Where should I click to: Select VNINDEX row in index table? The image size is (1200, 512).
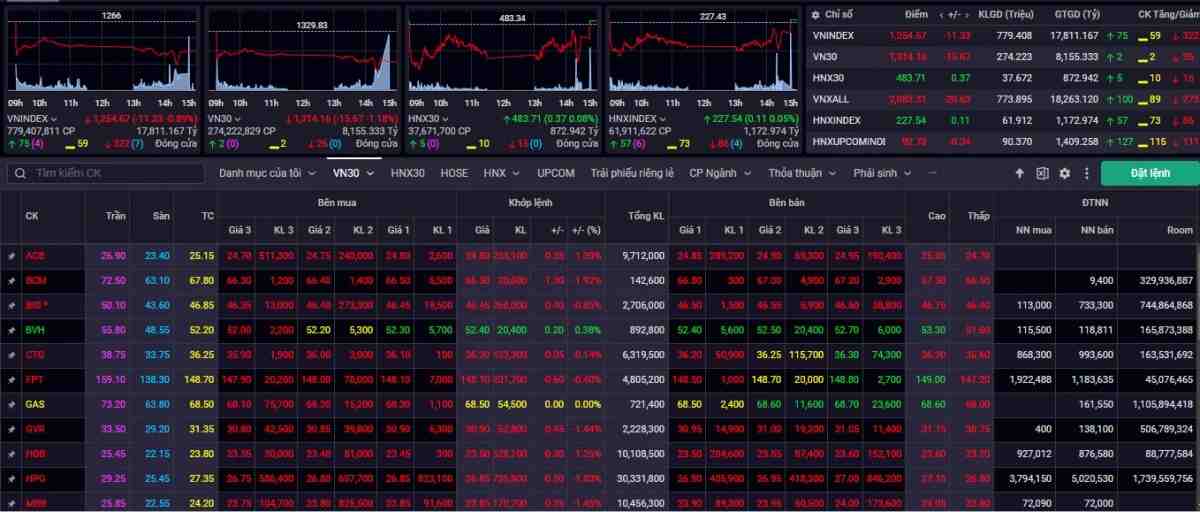pyautogui.click(x=1003, y=35)
